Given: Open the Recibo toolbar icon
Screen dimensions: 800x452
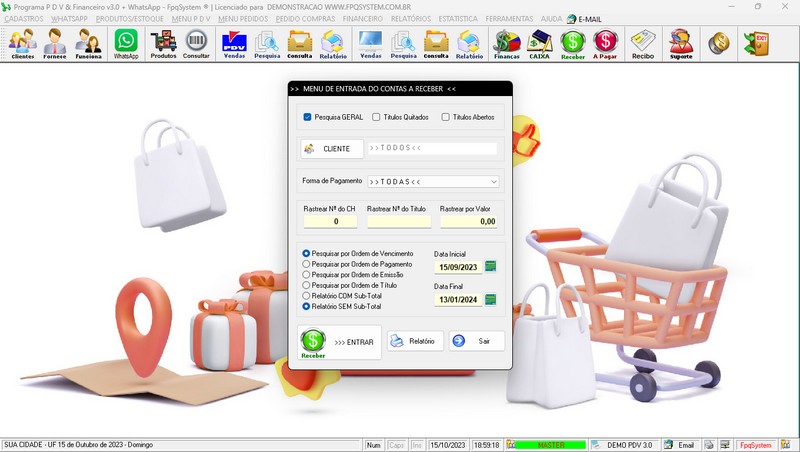Looking at the screenshot, I should tap(643, 44).
